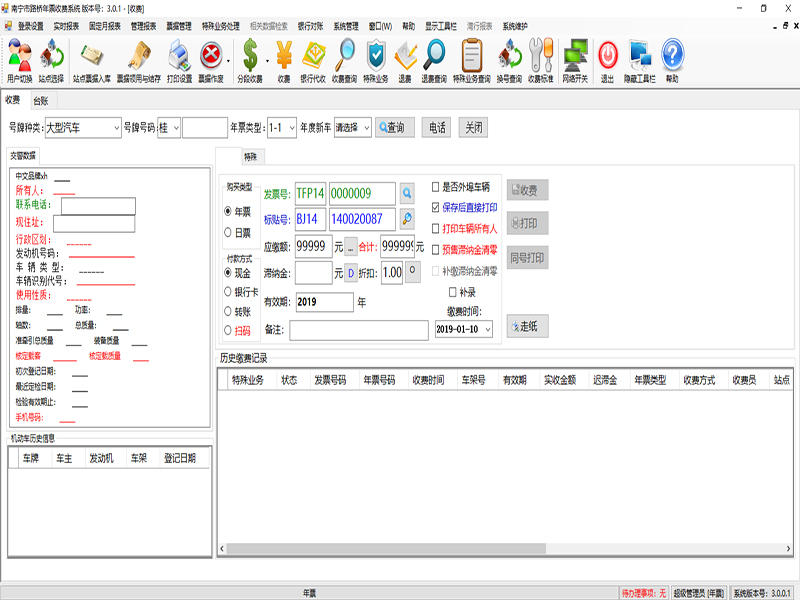Click the left arrow of history scrollbar
Image resolution: width=800 pixels, height=600 pixels.
click(222, 548)
